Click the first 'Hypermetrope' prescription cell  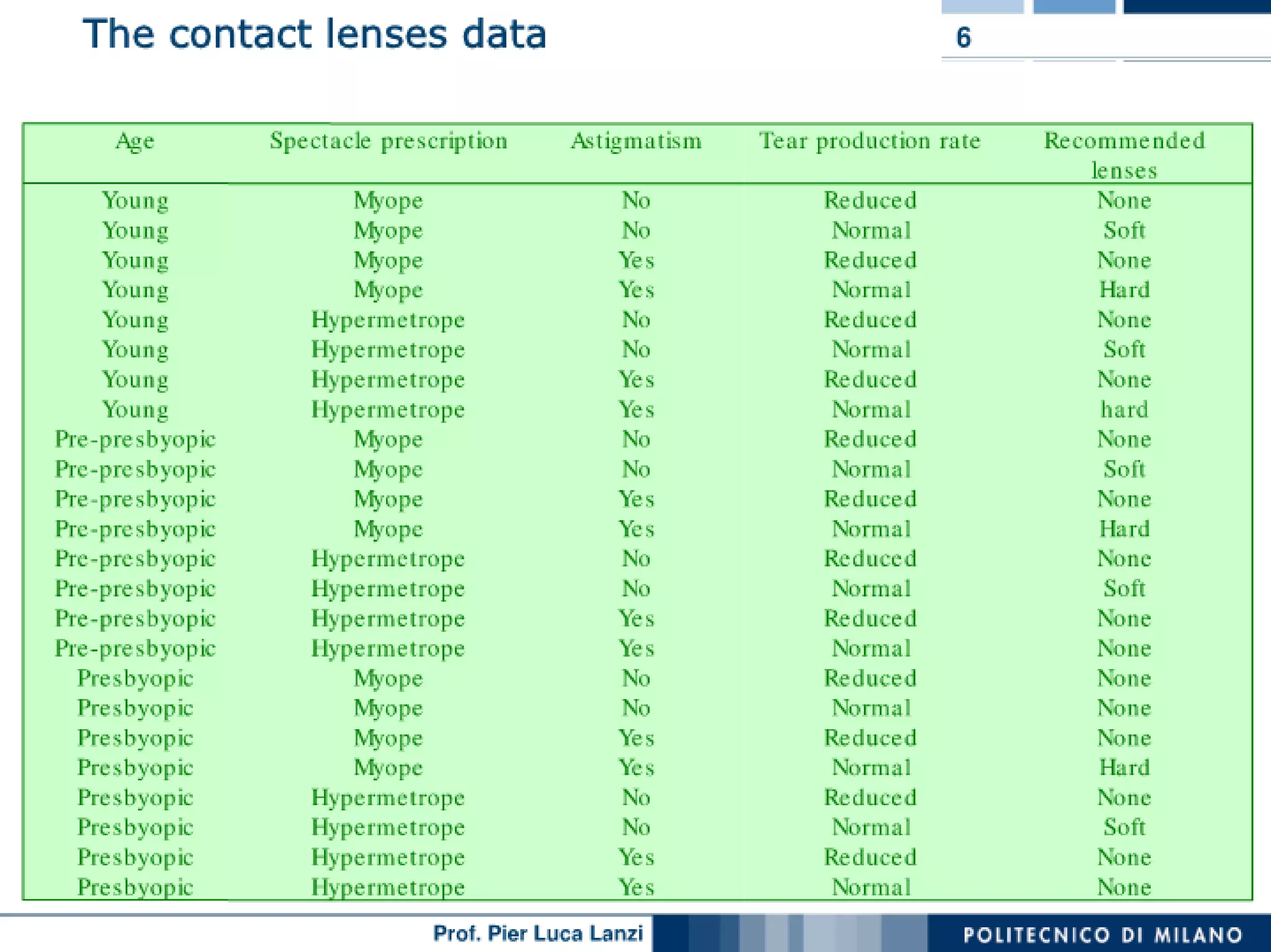point(388,320)
